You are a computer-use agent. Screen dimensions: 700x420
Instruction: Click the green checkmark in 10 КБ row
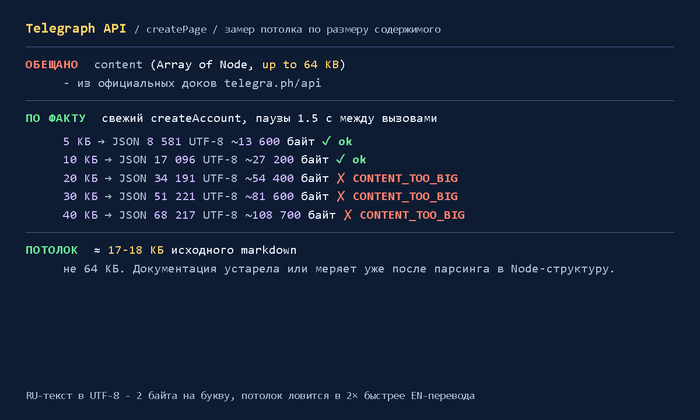[341, 159]
